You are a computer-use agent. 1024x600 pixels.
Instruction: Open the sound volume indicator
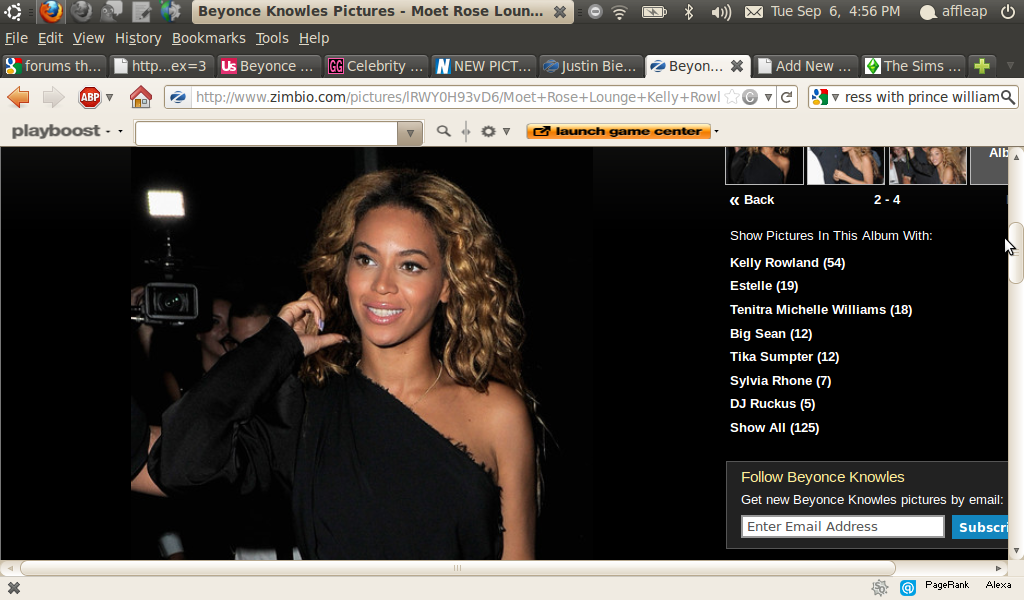point(721,12)
